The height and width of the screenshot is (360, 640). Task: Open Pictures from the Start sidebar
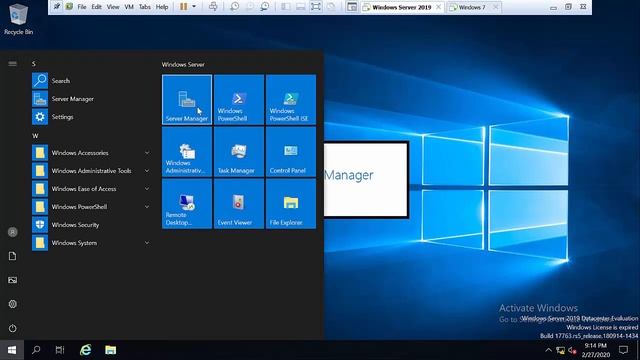pyautogui.click(x=13, y=280)
